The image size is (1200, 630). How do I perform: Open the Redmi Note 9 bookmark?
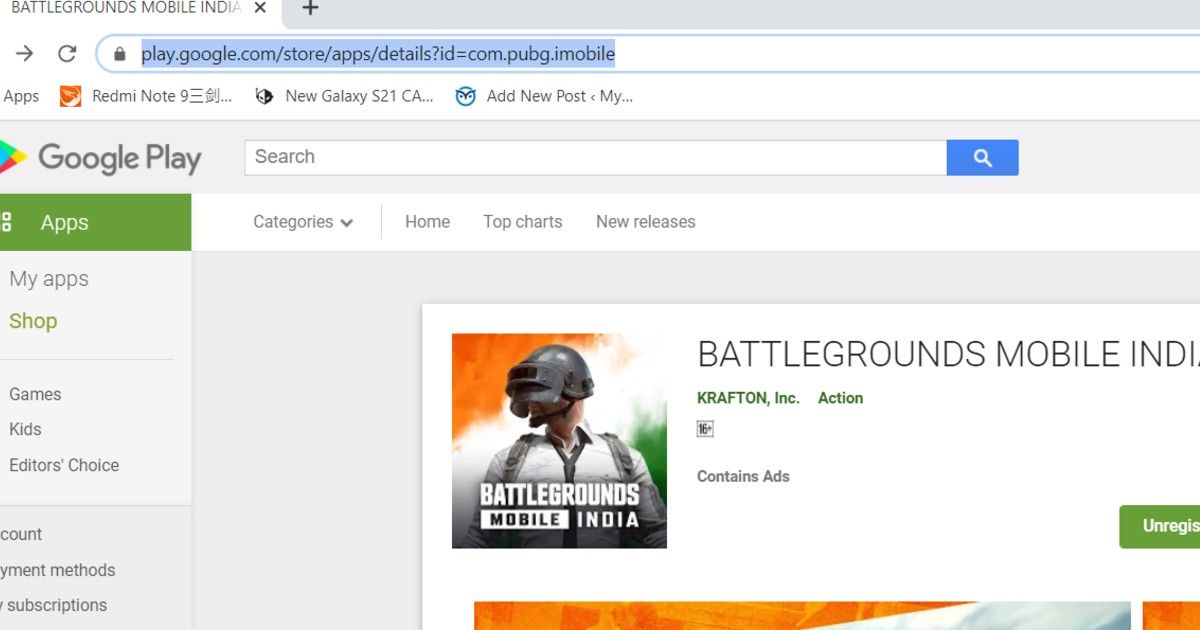coord(146,96)
